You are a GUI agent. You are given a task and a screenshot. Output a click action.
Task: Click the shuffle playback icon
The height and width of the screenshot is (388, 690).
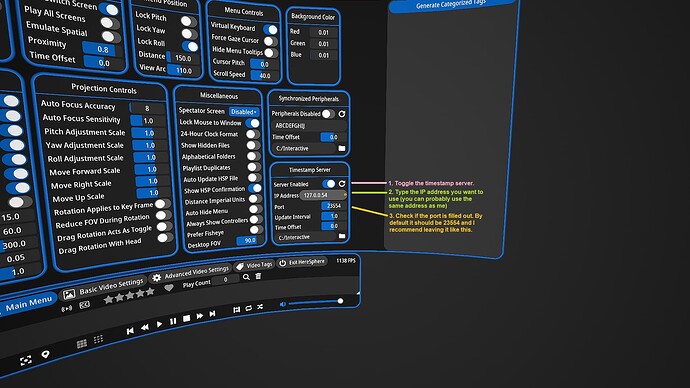tap(260, 307)
